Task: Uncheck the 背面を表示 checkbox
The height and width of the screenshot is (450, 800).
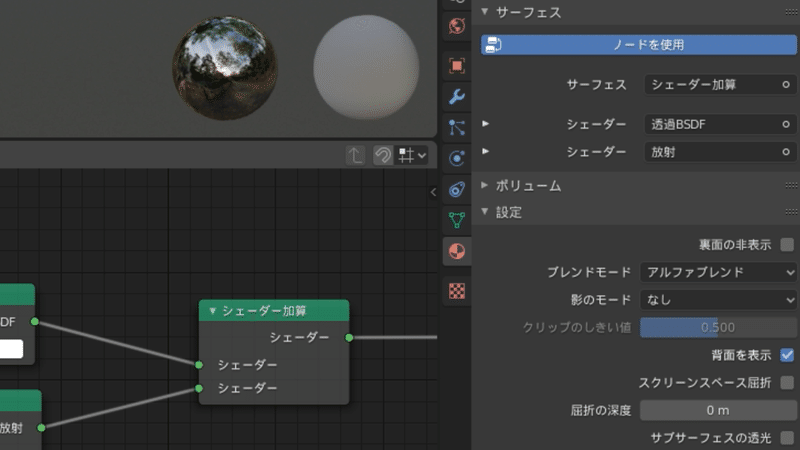Action: pos(787,355)
